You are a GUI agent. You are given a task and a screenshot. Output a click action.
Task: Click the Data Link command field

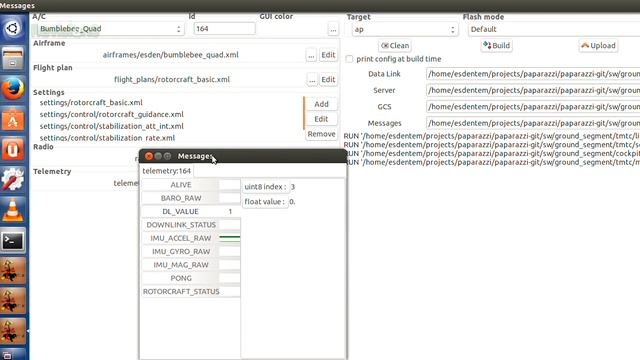point(533,74)
